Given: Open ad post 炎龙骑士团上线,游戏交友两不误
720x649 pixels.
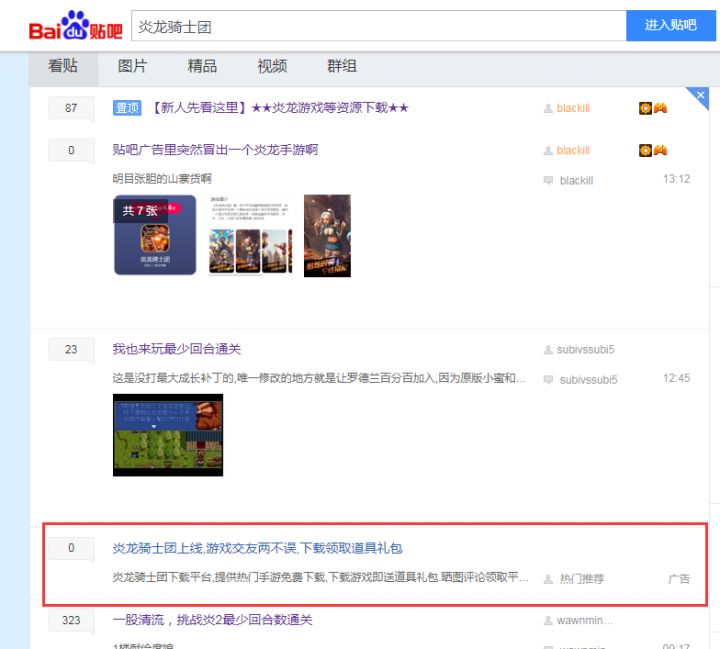Looking at the screenshot, I should pyautogui.click(x=258, y=548).
